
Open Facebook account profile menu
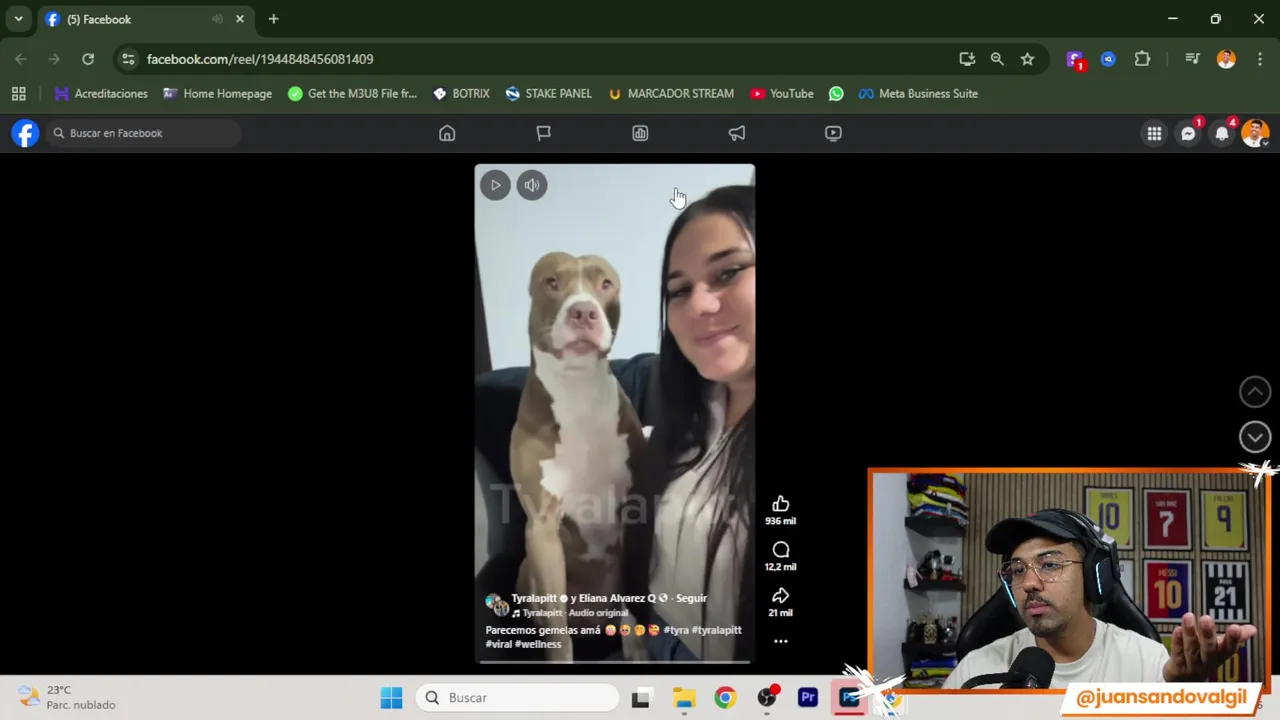point(1255,134)
